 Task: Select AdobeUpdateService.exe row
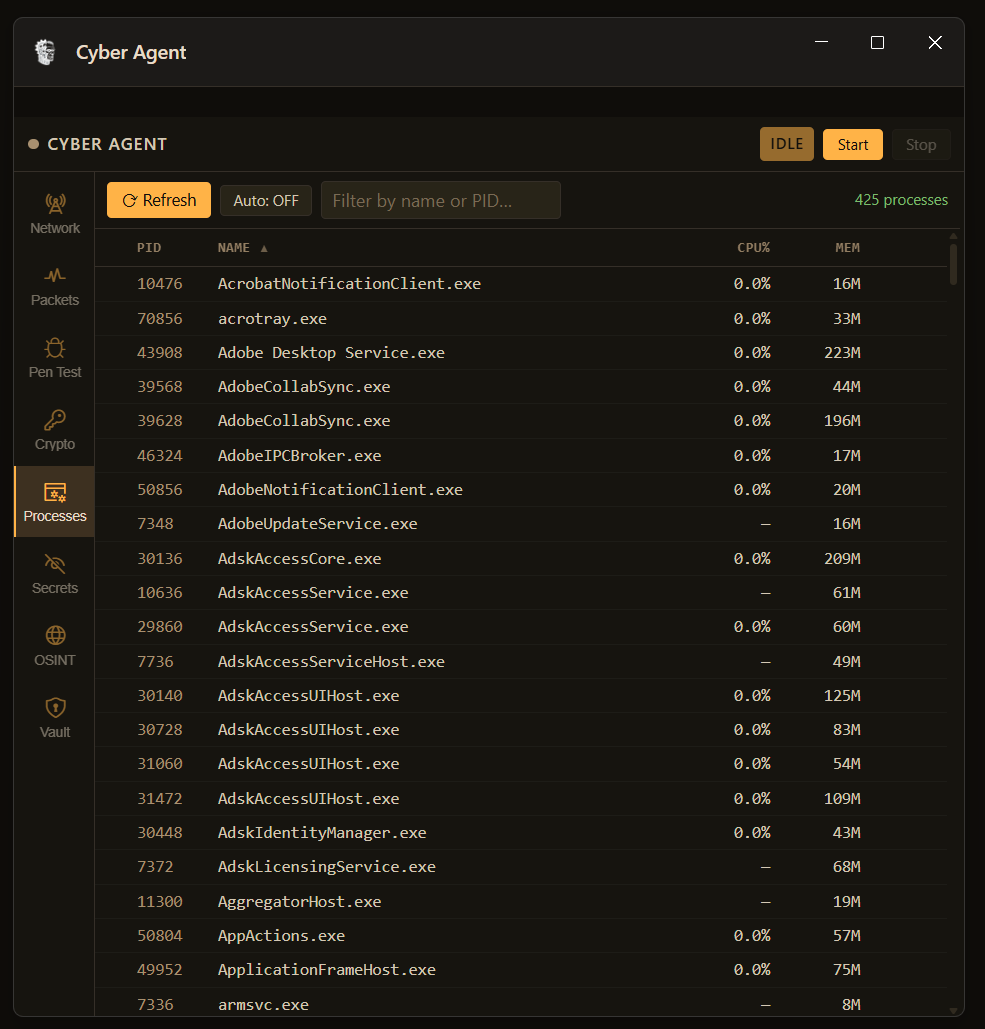[x=521, y=524]
